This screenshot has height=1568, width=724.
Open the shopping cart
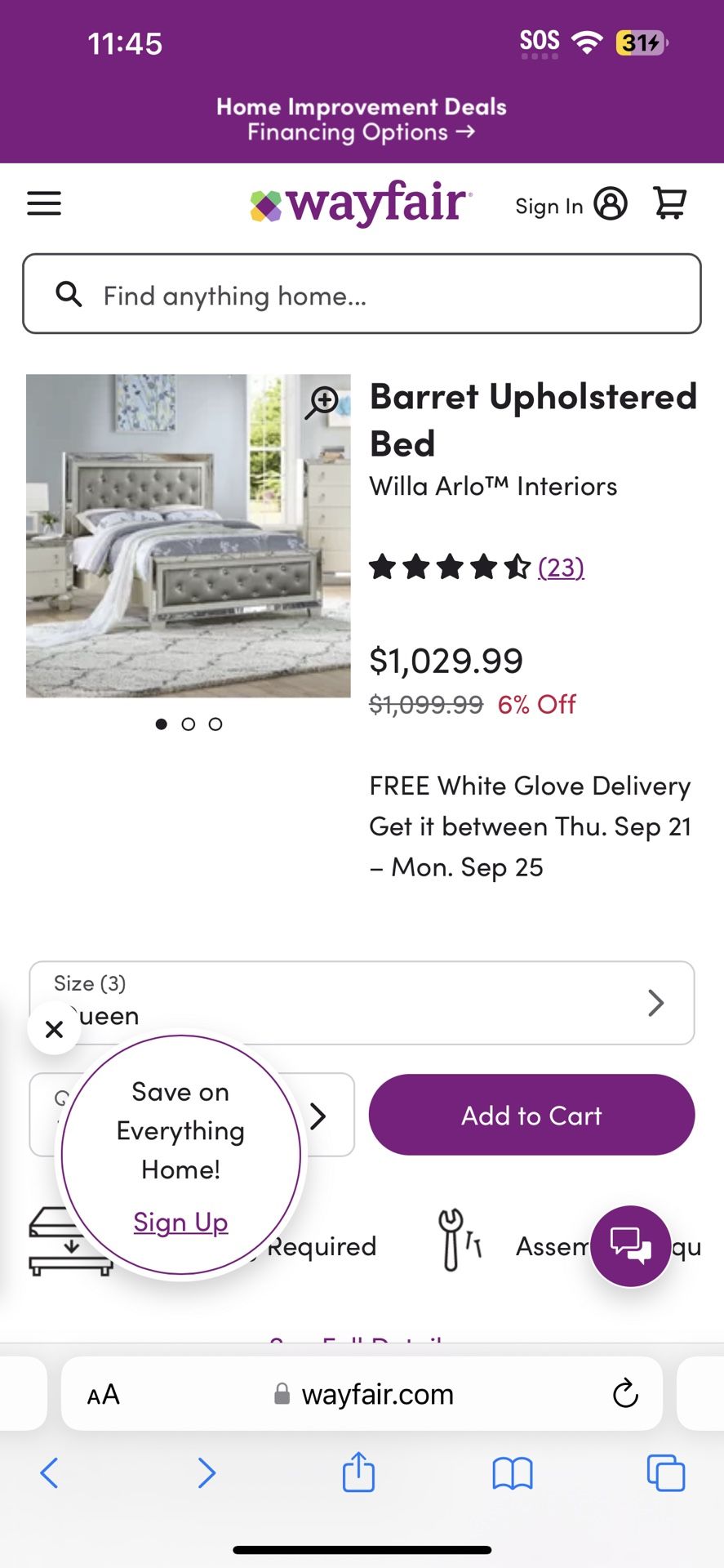pyautogui.click(x=669, y=203)
